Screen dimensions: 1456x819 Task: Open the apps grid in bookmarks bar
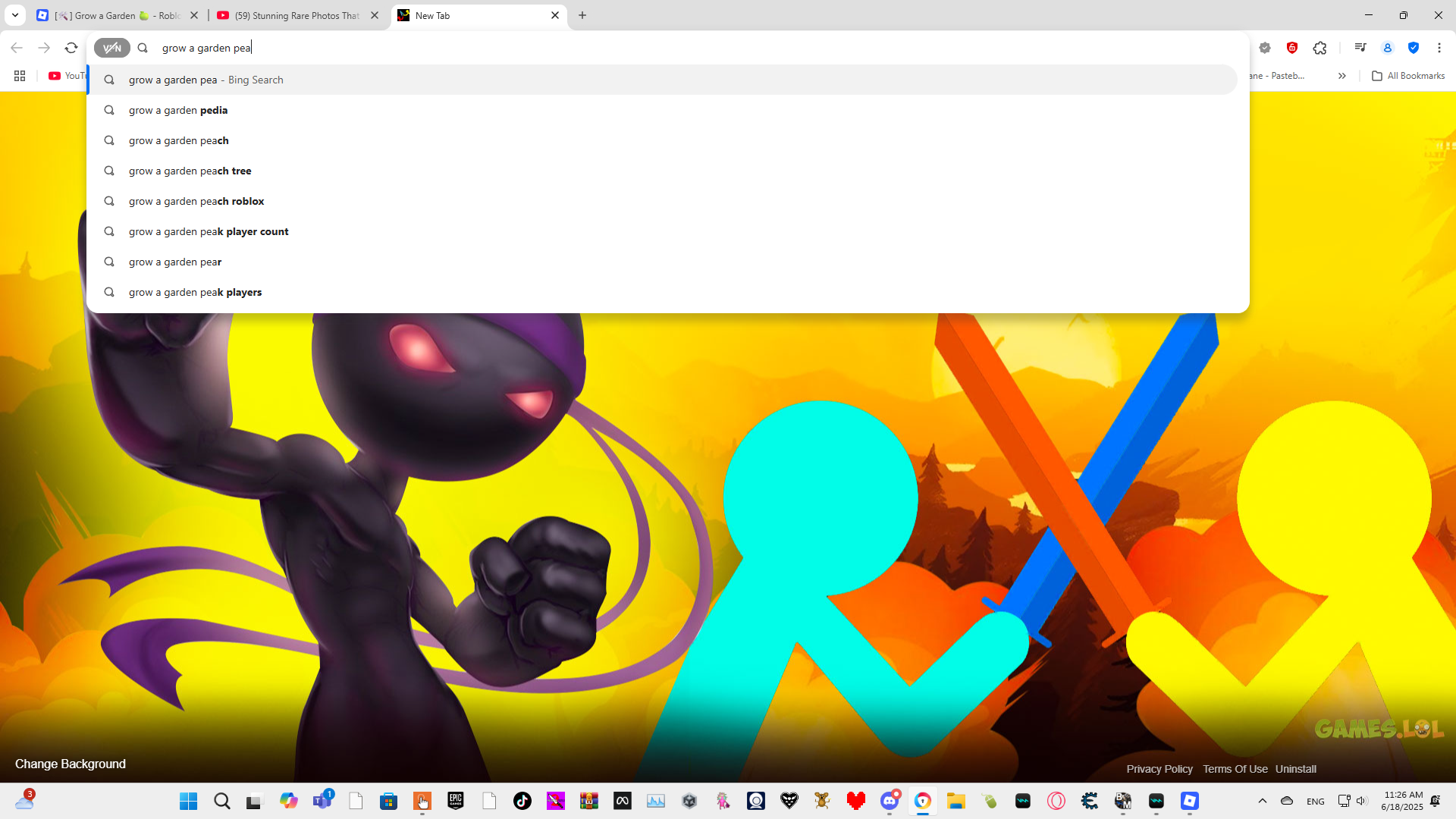pos(20,76)
